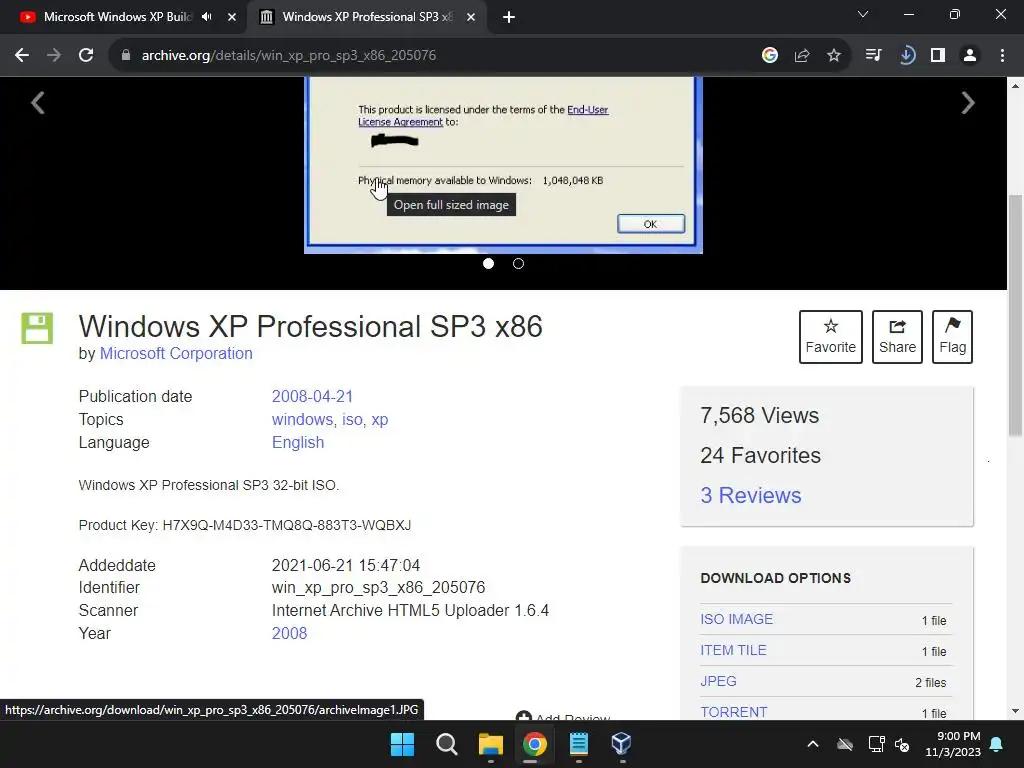Open VirtualBox from the taskbar
Screen dimensions: 1024x768
[622, 744]
